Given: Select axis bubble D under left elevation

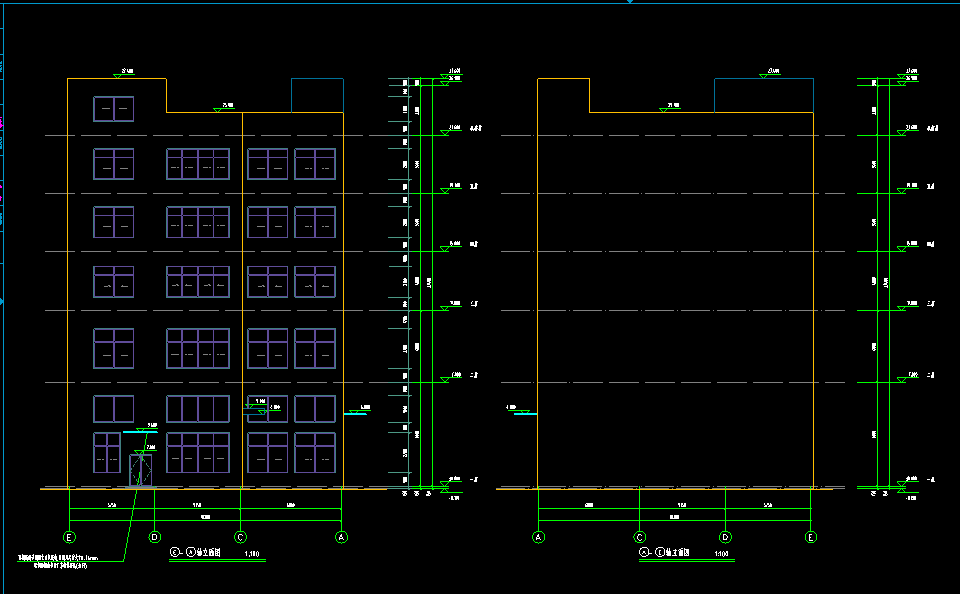Looking at the screenshot, I should point(155,537).
